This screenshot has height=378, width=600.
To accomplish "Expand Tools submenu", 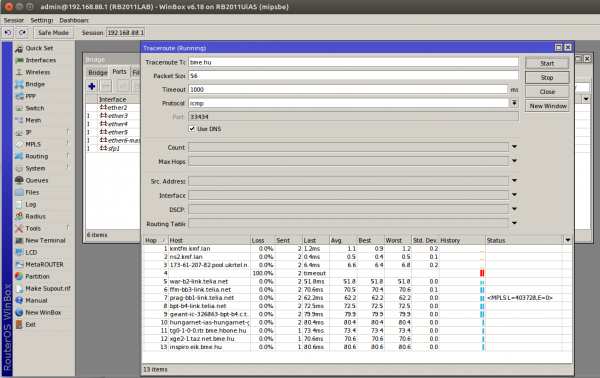I will click(x=68, y=228).
